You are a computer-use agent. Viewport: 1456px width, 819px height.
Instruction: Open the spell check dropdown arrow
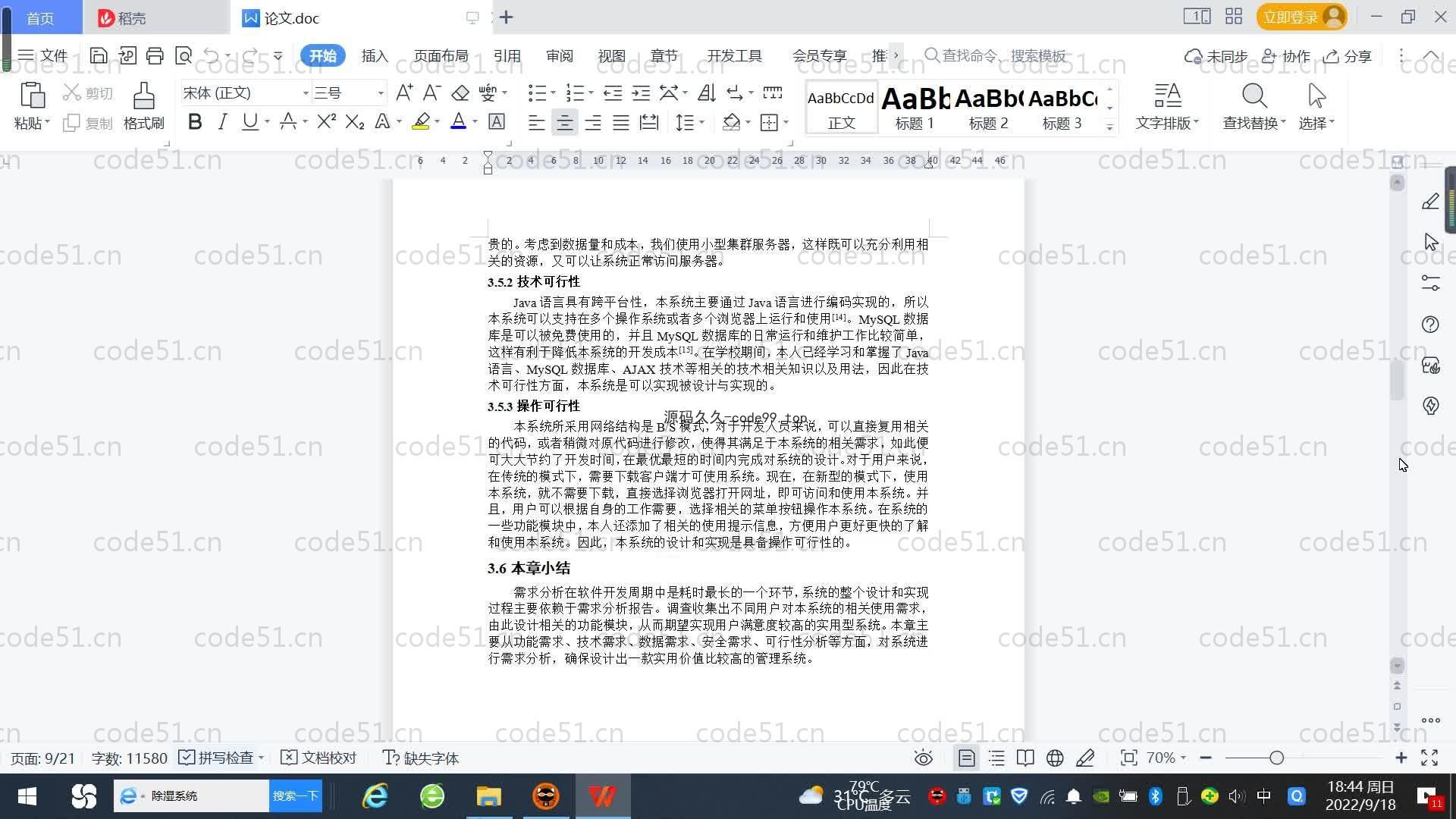tap(261, 758)
